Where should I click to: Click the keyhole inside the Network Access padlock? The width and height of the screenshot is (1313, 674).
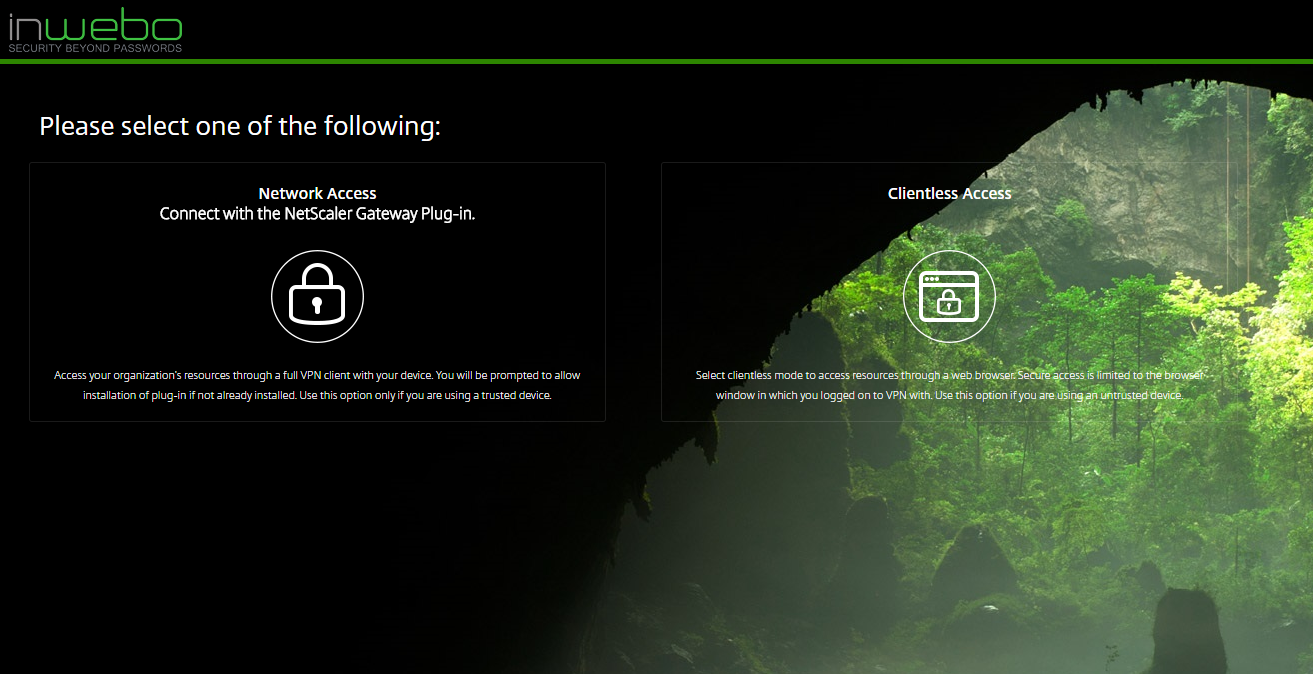tap(317, 304)
